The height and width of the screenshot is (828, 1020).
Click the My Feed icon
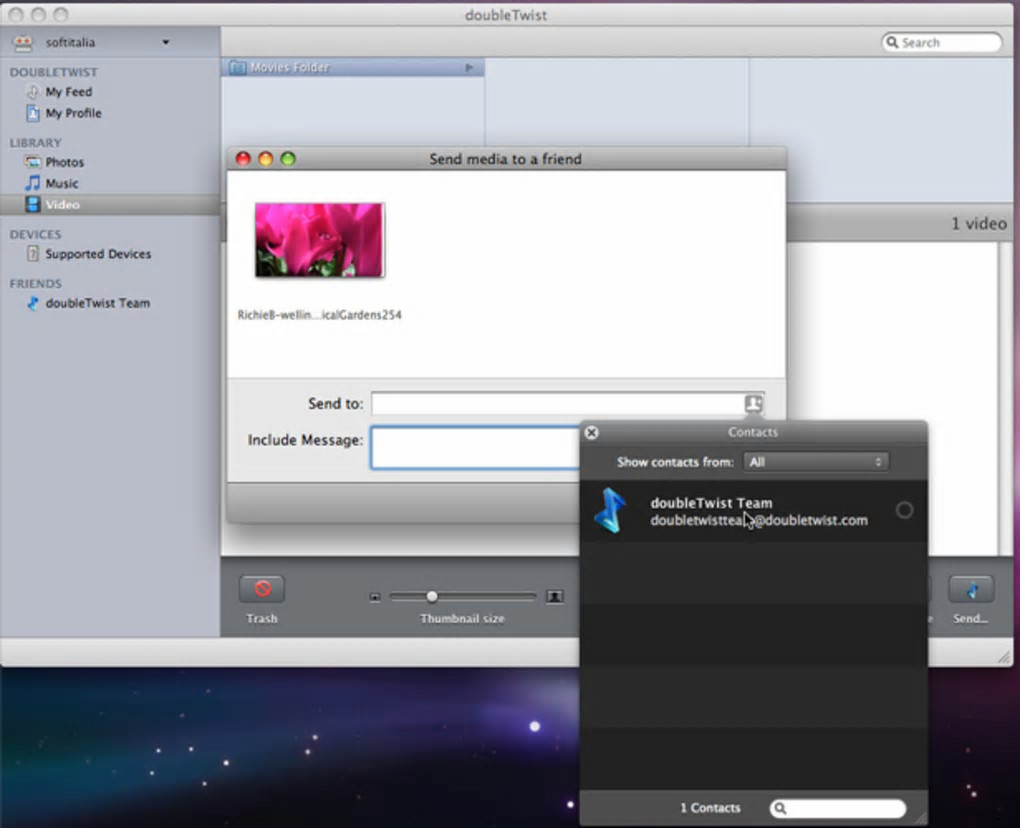(33, 92)
